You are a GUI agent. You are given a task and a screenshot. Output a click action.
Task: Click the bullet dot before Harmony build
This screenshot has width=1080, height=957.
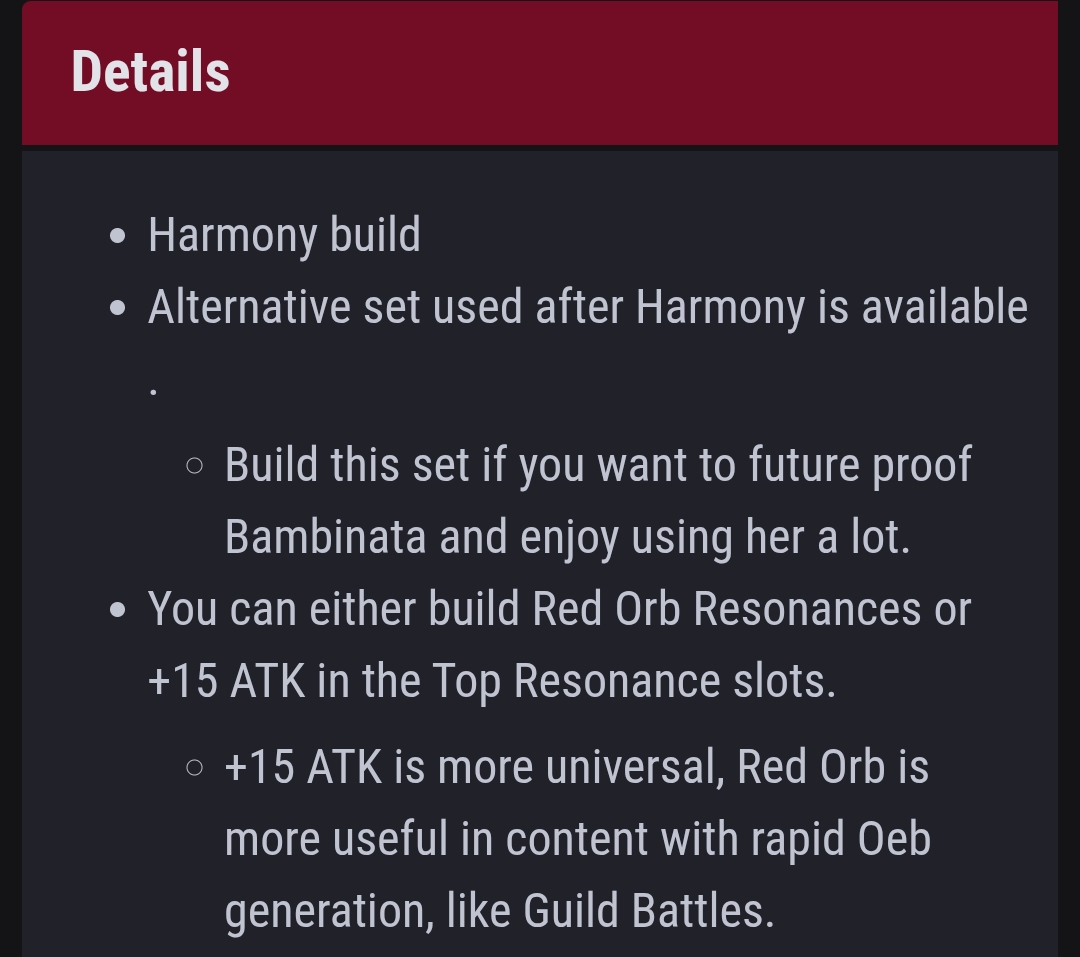point(118,236)
